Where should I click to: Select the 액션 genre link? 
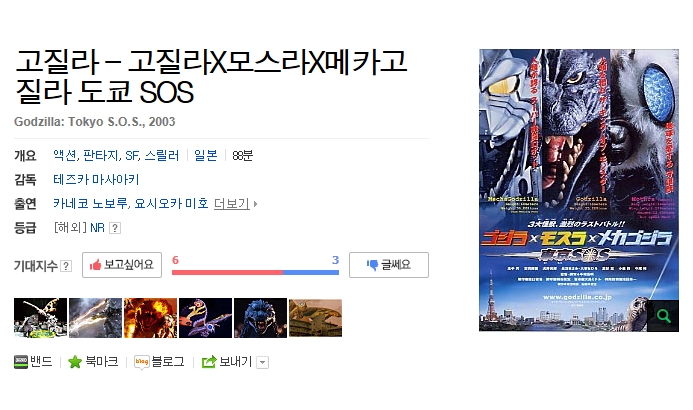[x=65, y=156]
